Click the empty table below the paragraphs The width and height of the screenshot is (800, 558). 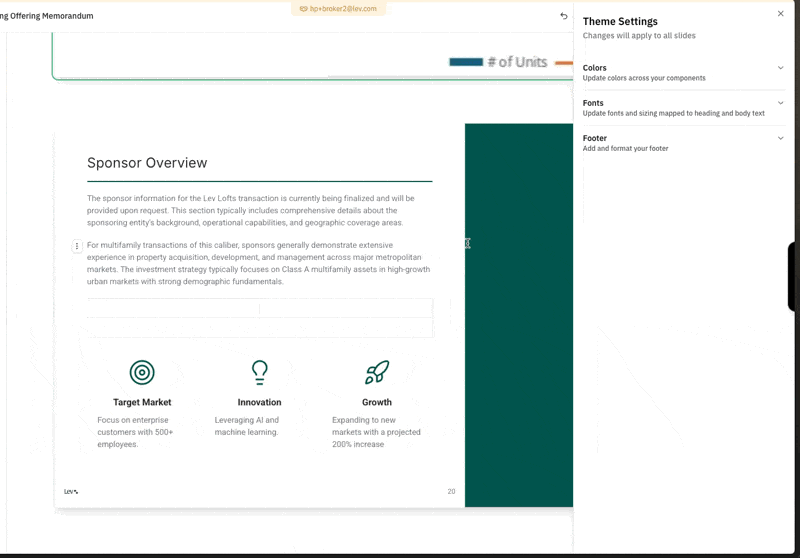coord(259,318)
